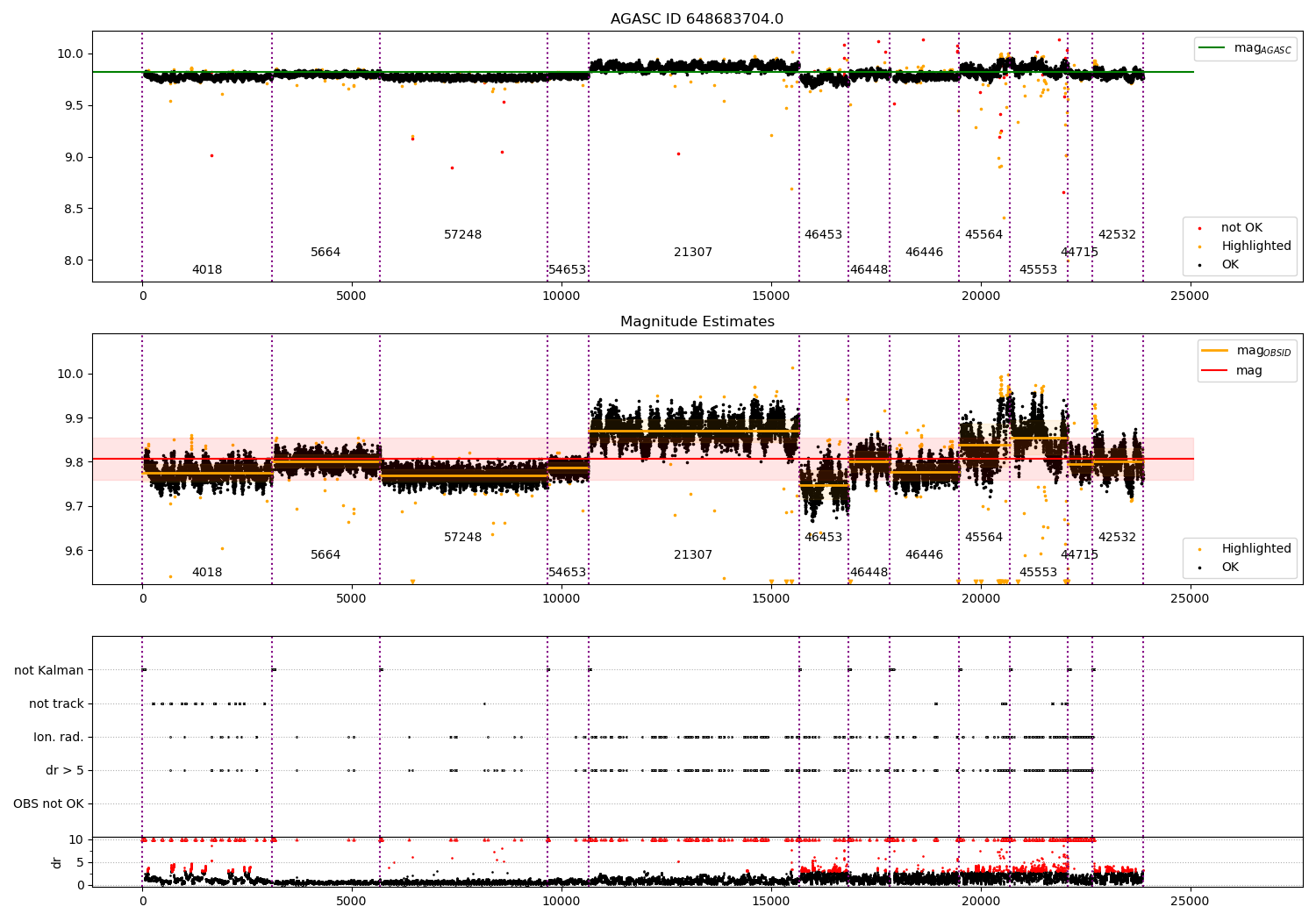
Task: Click x-tick 5000 below bottom plot
Action: [352, 901]
